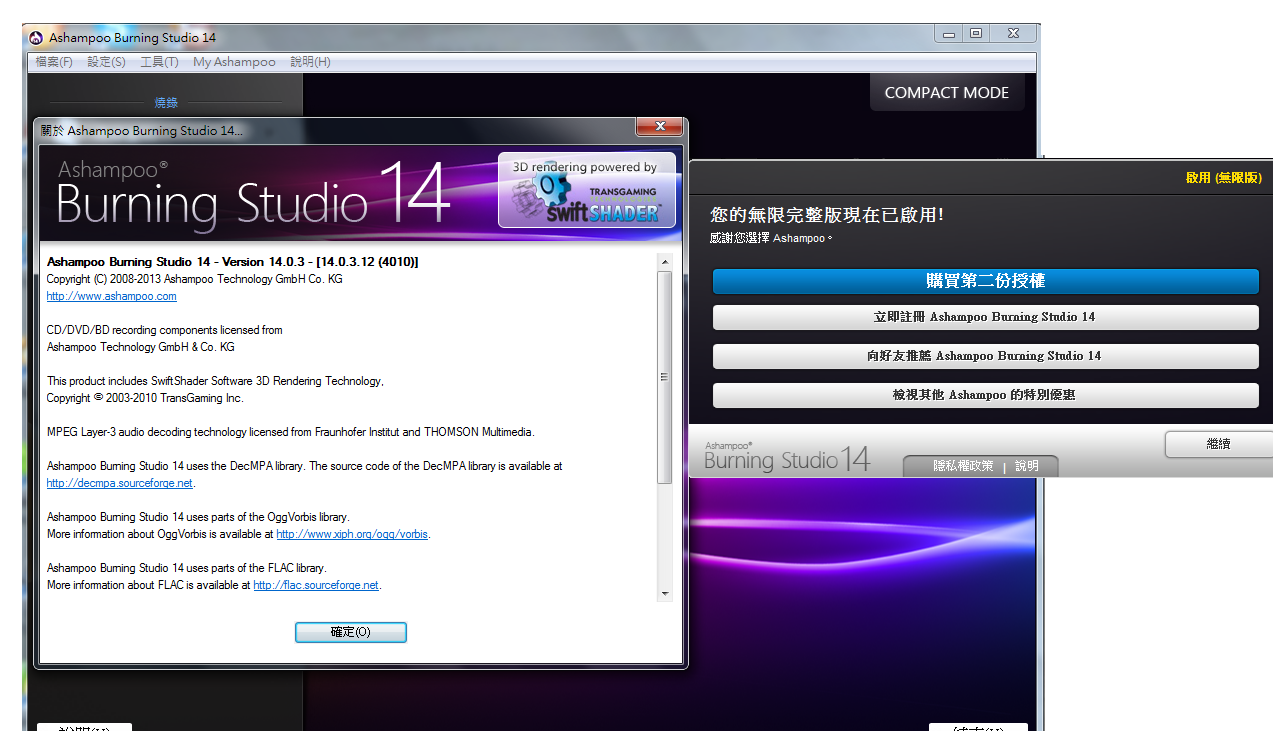The width and height of the screenshot is (1273, 731).
Task: Click the scroll up arrow in About text
Action: [665, 262]
